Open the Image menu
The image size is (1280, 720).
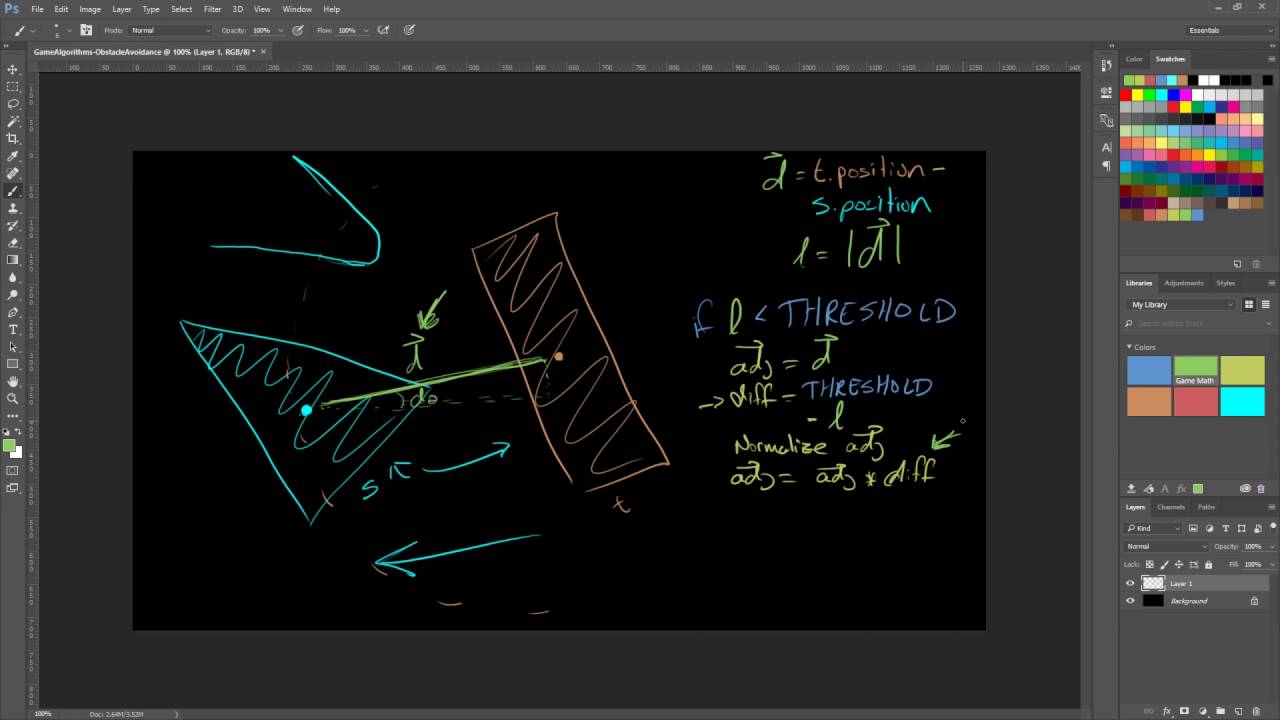tap(90, 9)
